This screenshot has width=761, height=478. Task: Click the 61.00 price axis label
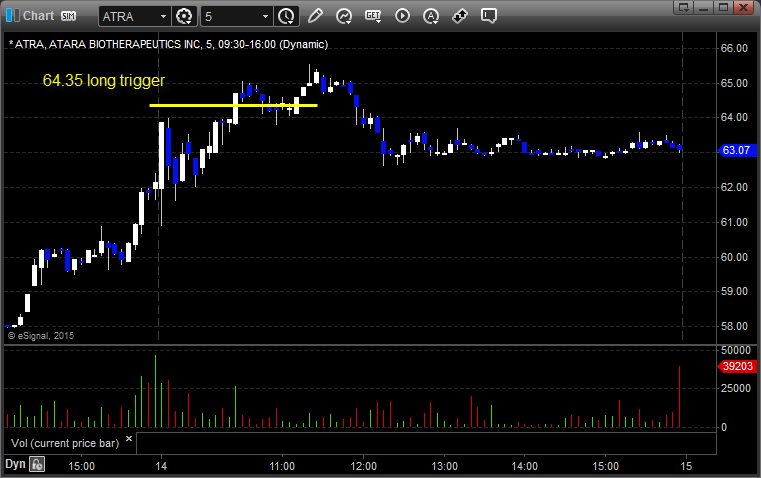pos(734,222)
